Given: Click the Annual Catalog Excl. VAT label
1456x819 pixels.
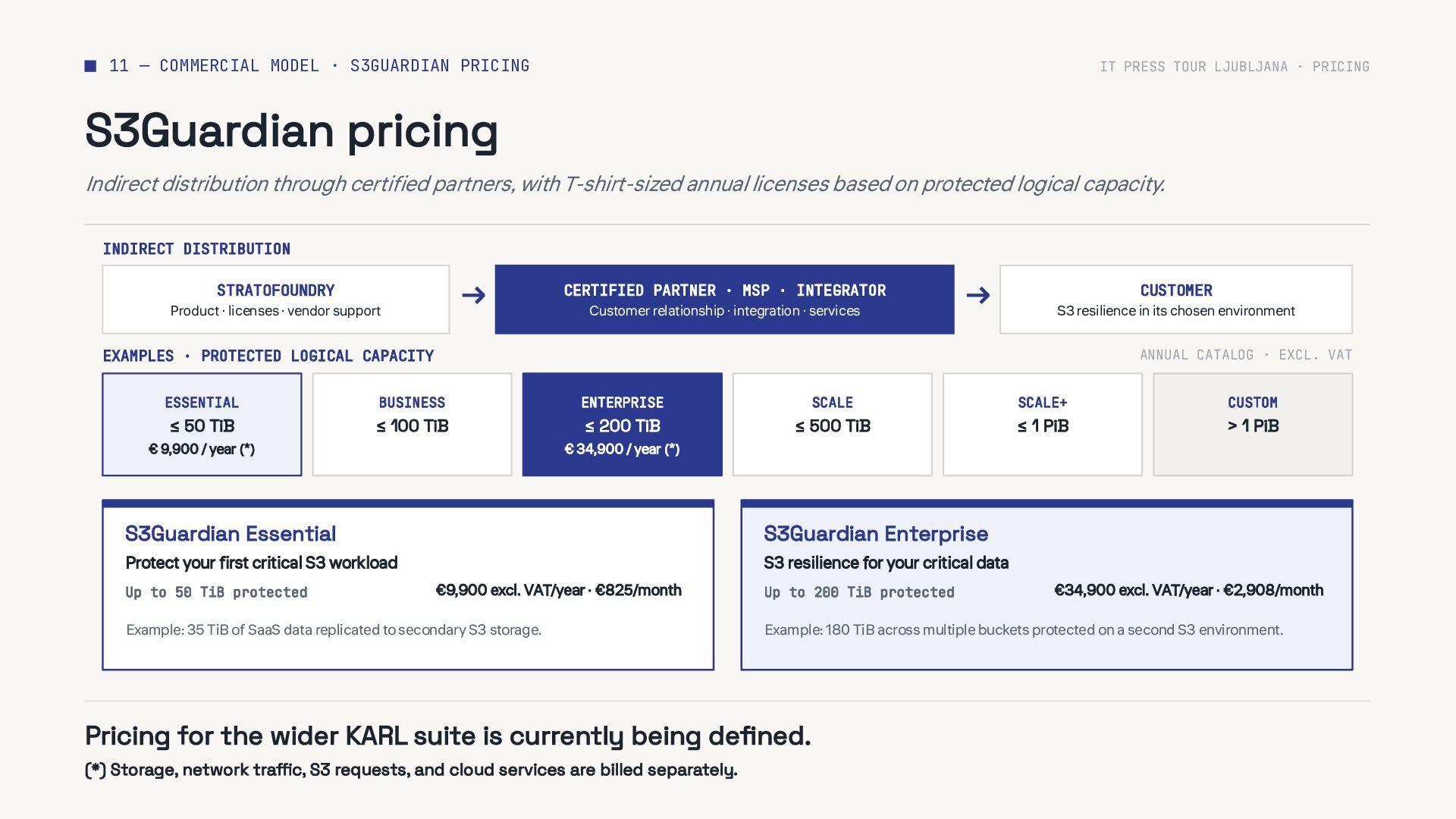Looking at the screenshot, I should pos(1246,355).
